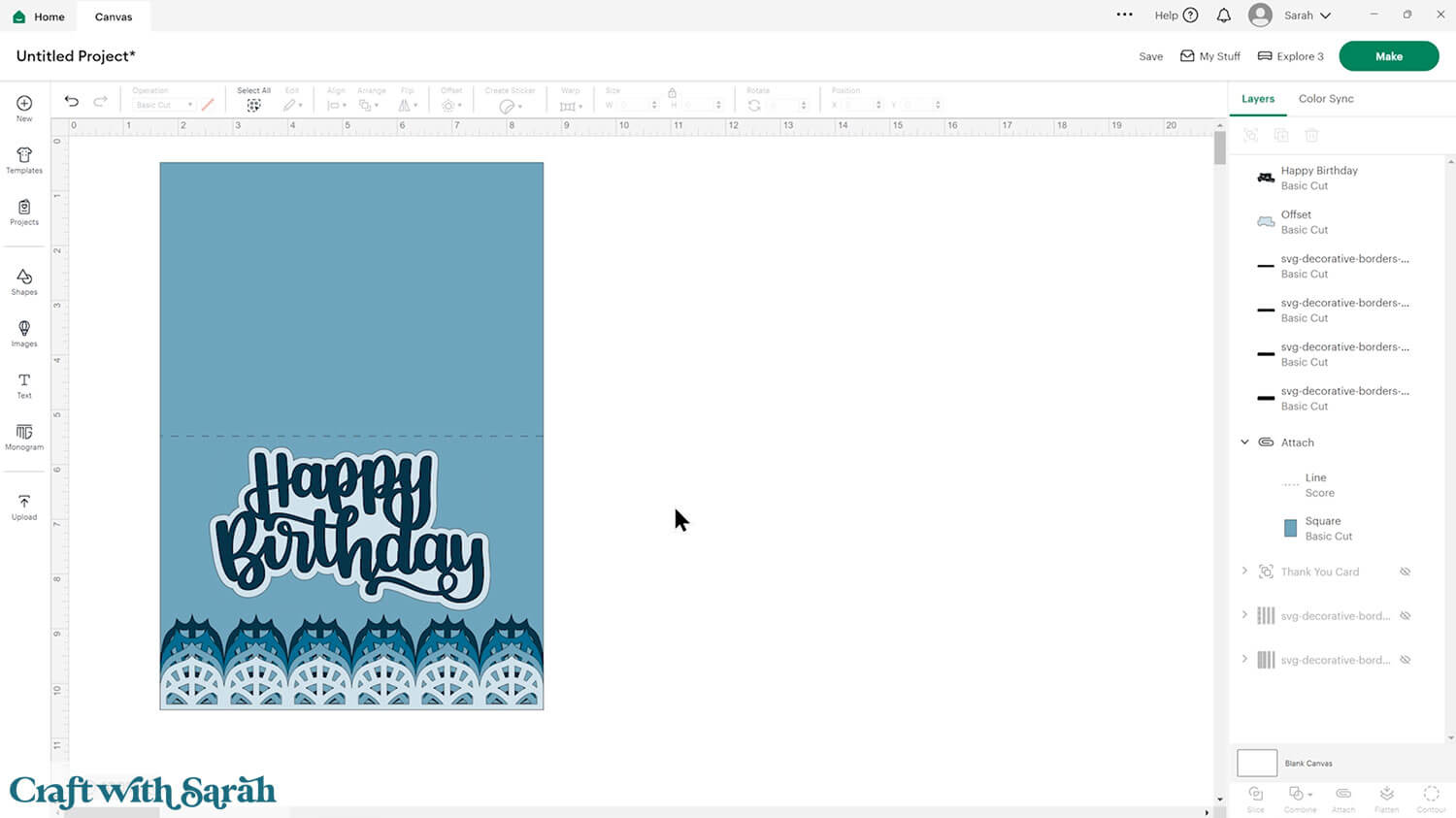Screen dimensions: 1456x818
Task: Click the green Make button
Action: click(x=1388, y=56)
